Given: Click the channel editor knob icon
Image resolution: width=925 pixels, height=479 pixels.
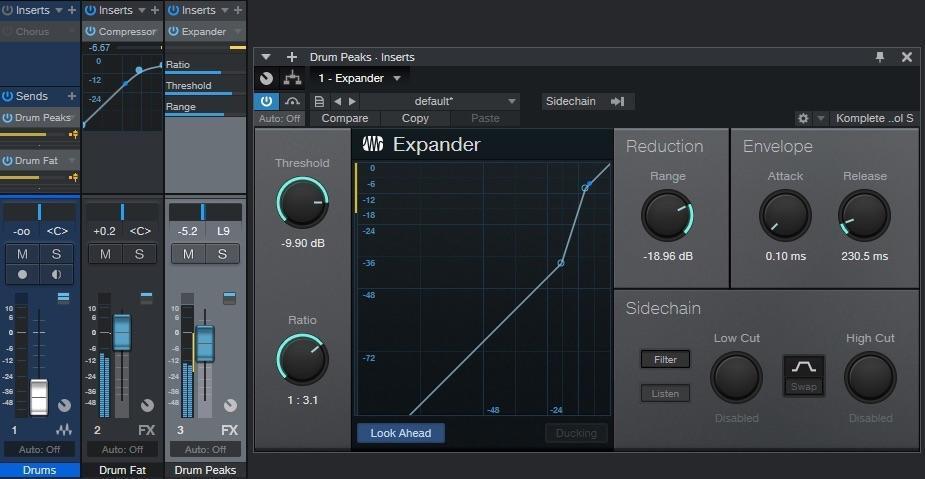Looking at the screenshot, I should 267,78.
